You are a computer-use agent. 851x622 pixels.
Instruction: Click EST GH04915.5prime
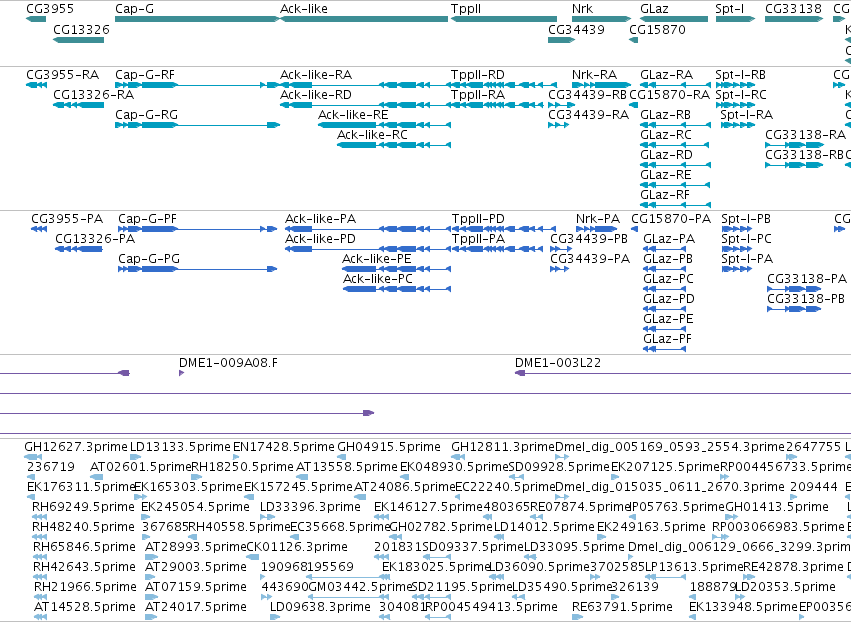tap(389, 447)
